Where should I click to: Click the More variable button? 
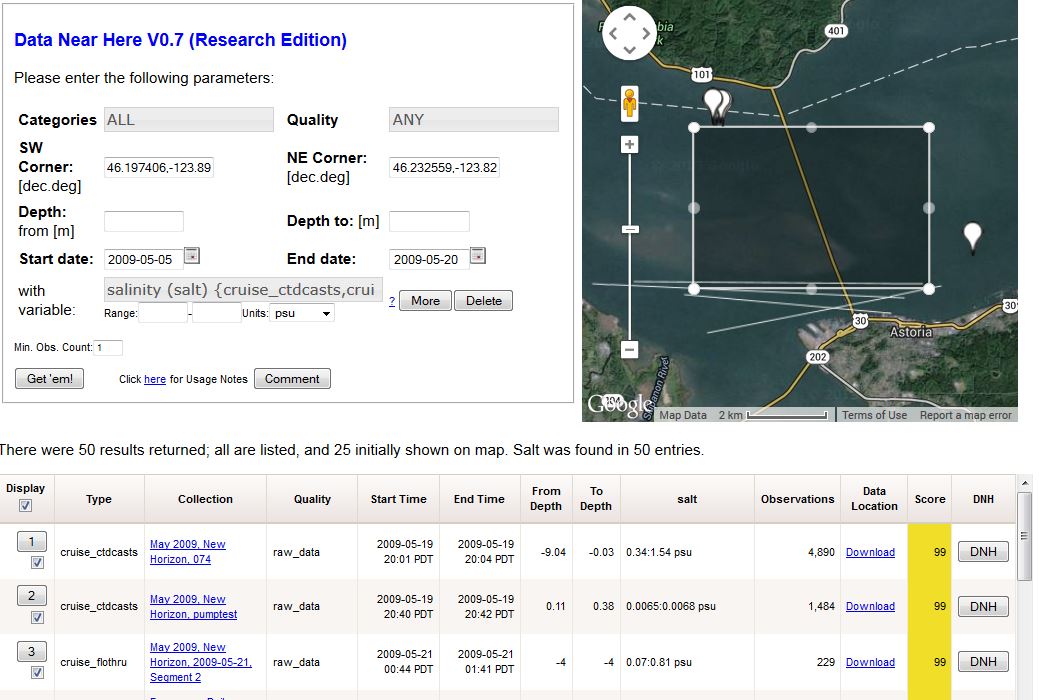coord(426,301)
